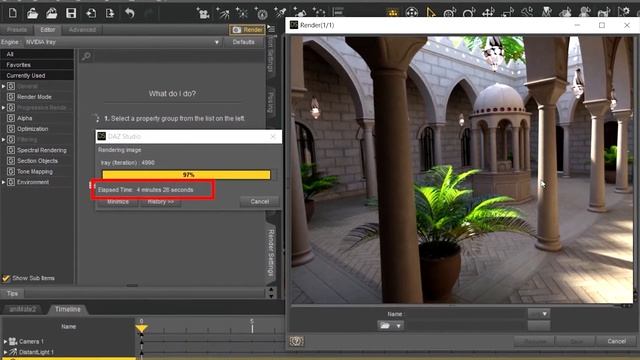Click the search magnifier icon in Render Settings
The image size is (640, 360).
(86, 56)
